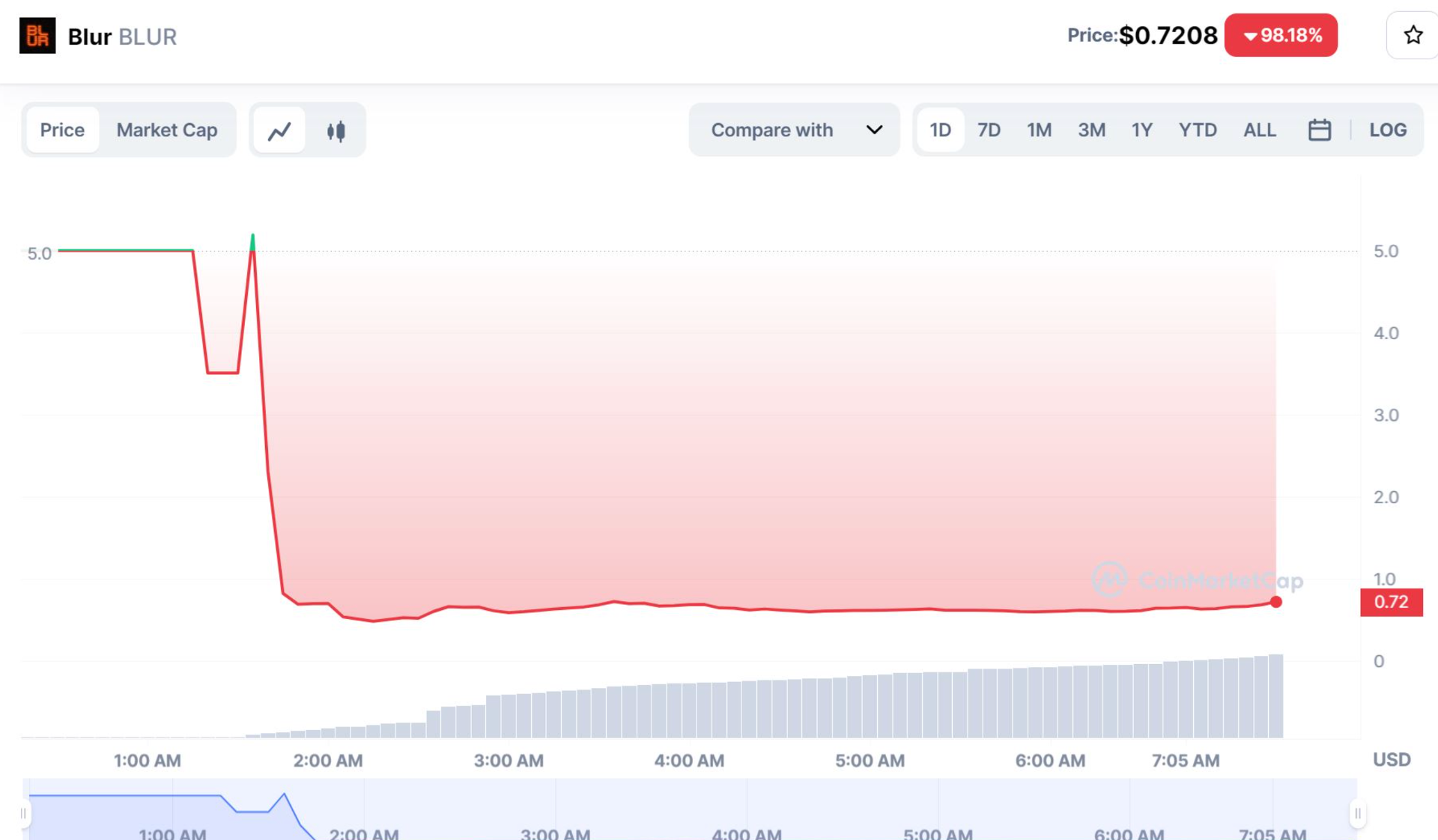
Task: Click the Blur token logo icon
Action: pos(37,36)
